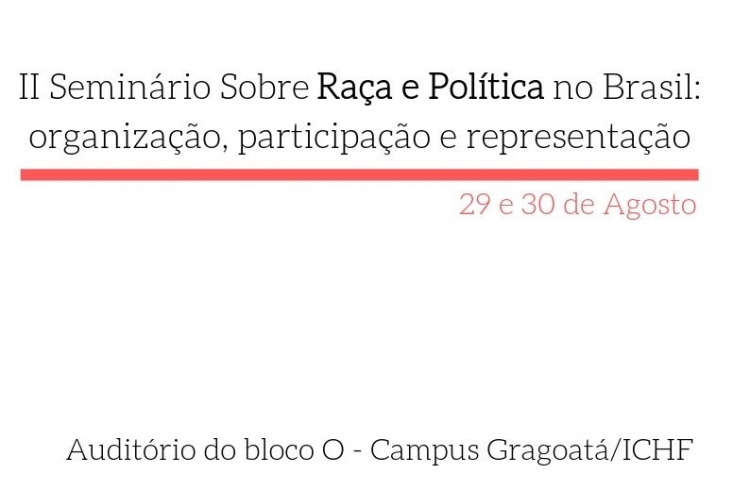Click the word "Brasil" in the heading
Viewport: 750px width, 501px height.
click(x=646, y=88)
